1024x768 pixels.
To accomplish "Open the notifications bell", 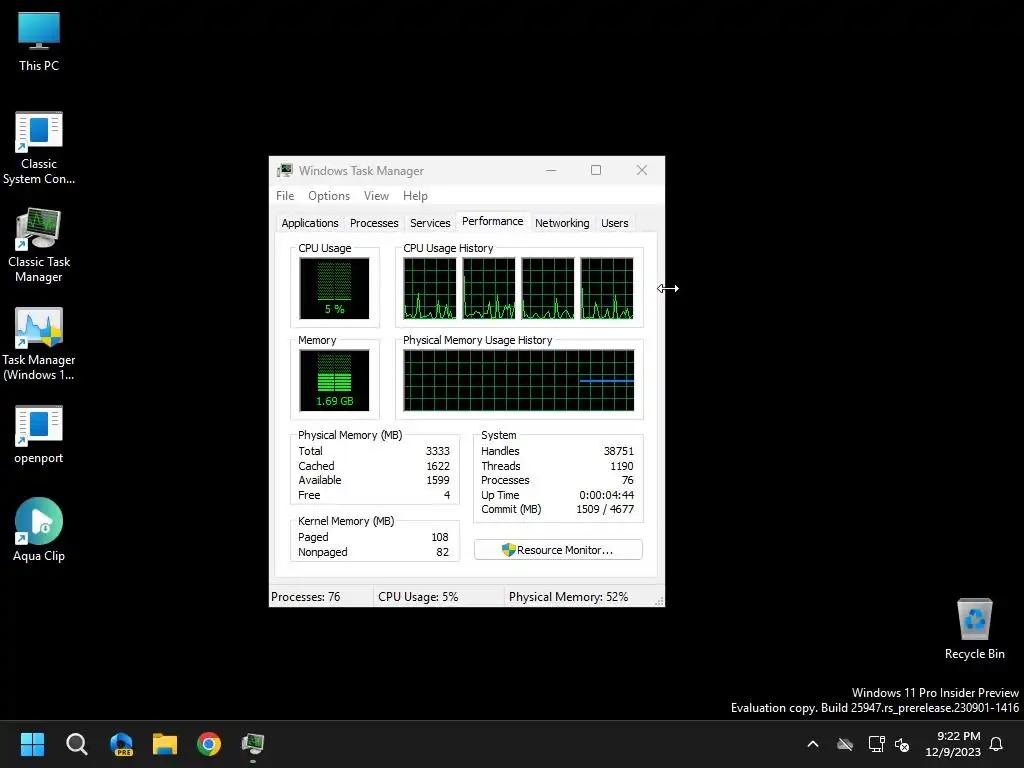I will pyautogui.click(x=996, y=744).
